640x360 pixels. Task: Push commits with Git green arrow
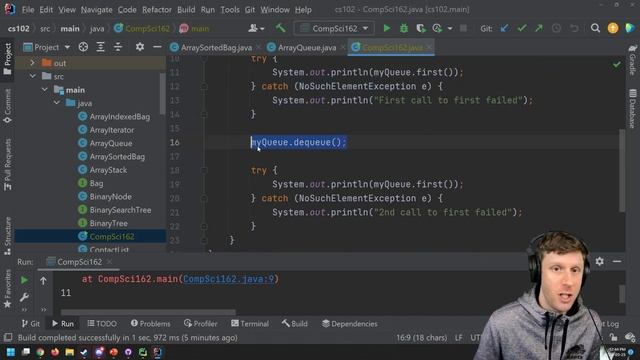(539, 28)
